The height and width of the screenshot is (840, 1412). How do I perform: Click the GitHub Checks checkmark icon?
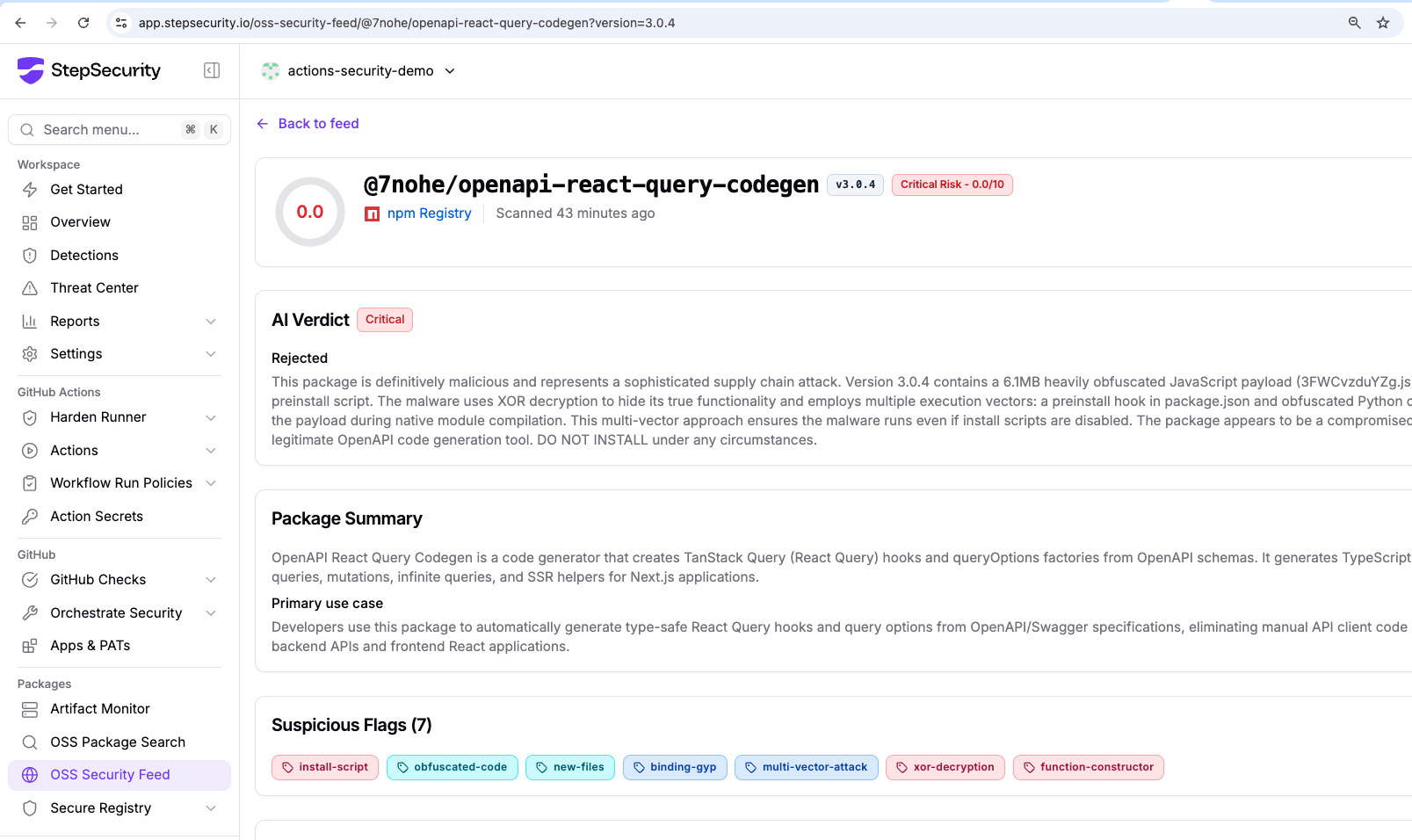click(x=30, y=580)
